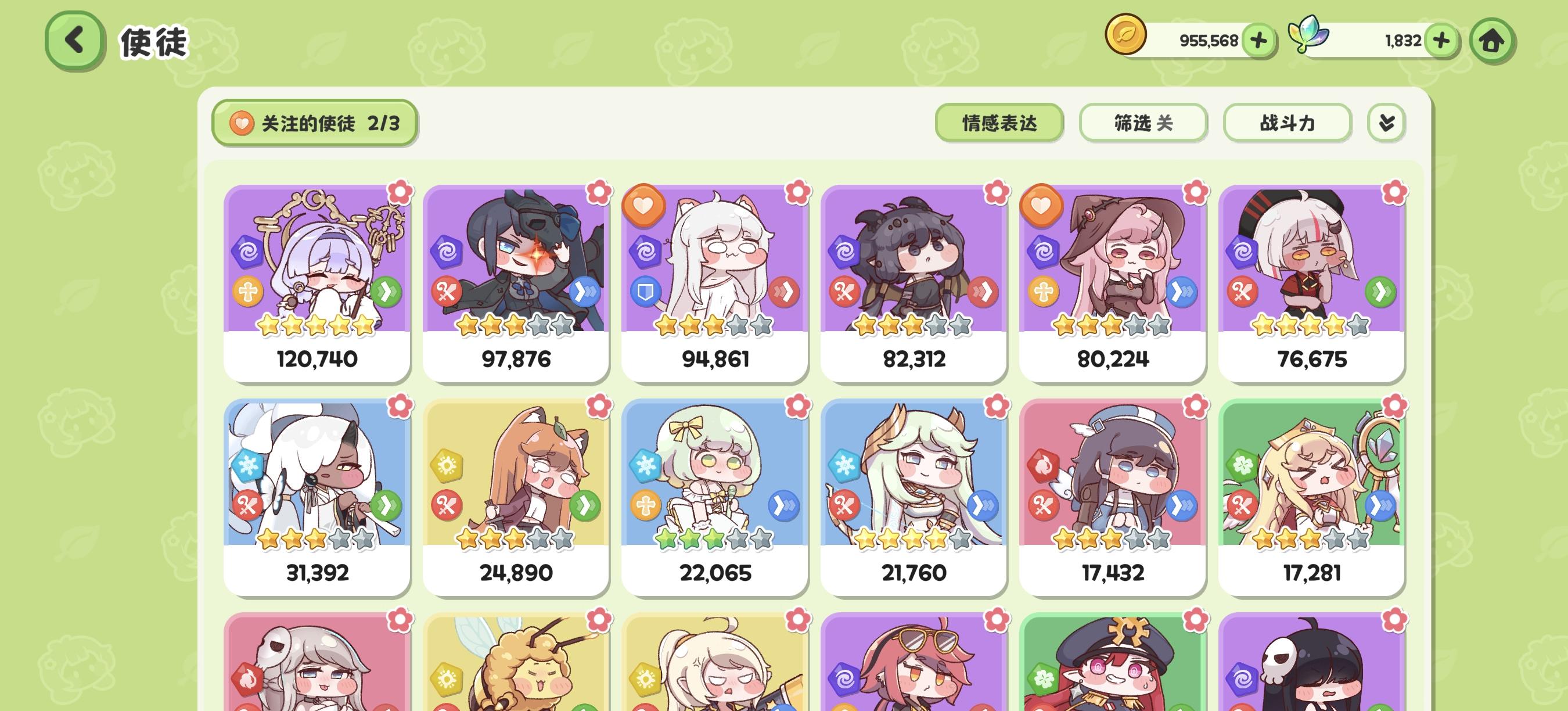Screen dimensions: 1568x711
Task: Select the 情感表达 tab
Action: pyautogui.click(x=999, y=123)
